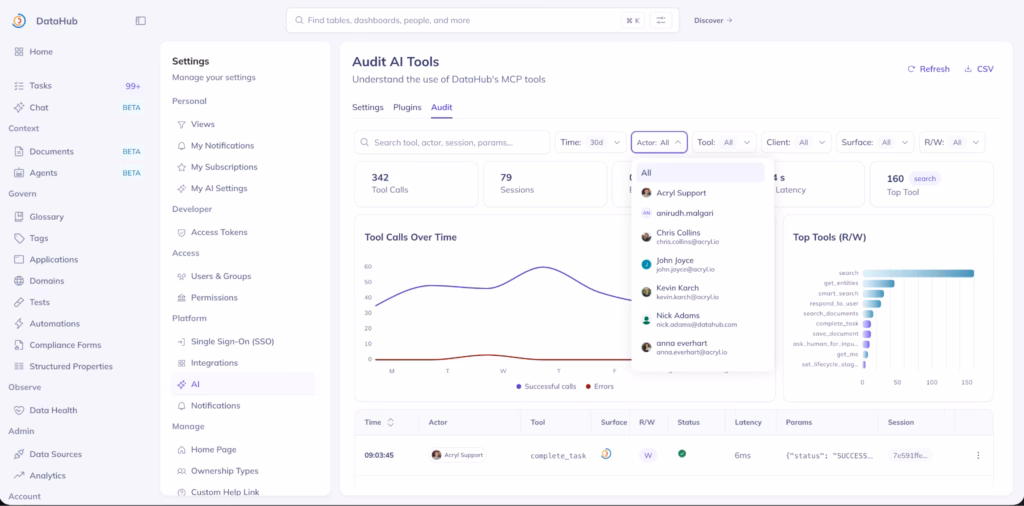Expand the Client filter dropdown
The height and width of the screenshot is (506, 1024).
coord(796,142)
